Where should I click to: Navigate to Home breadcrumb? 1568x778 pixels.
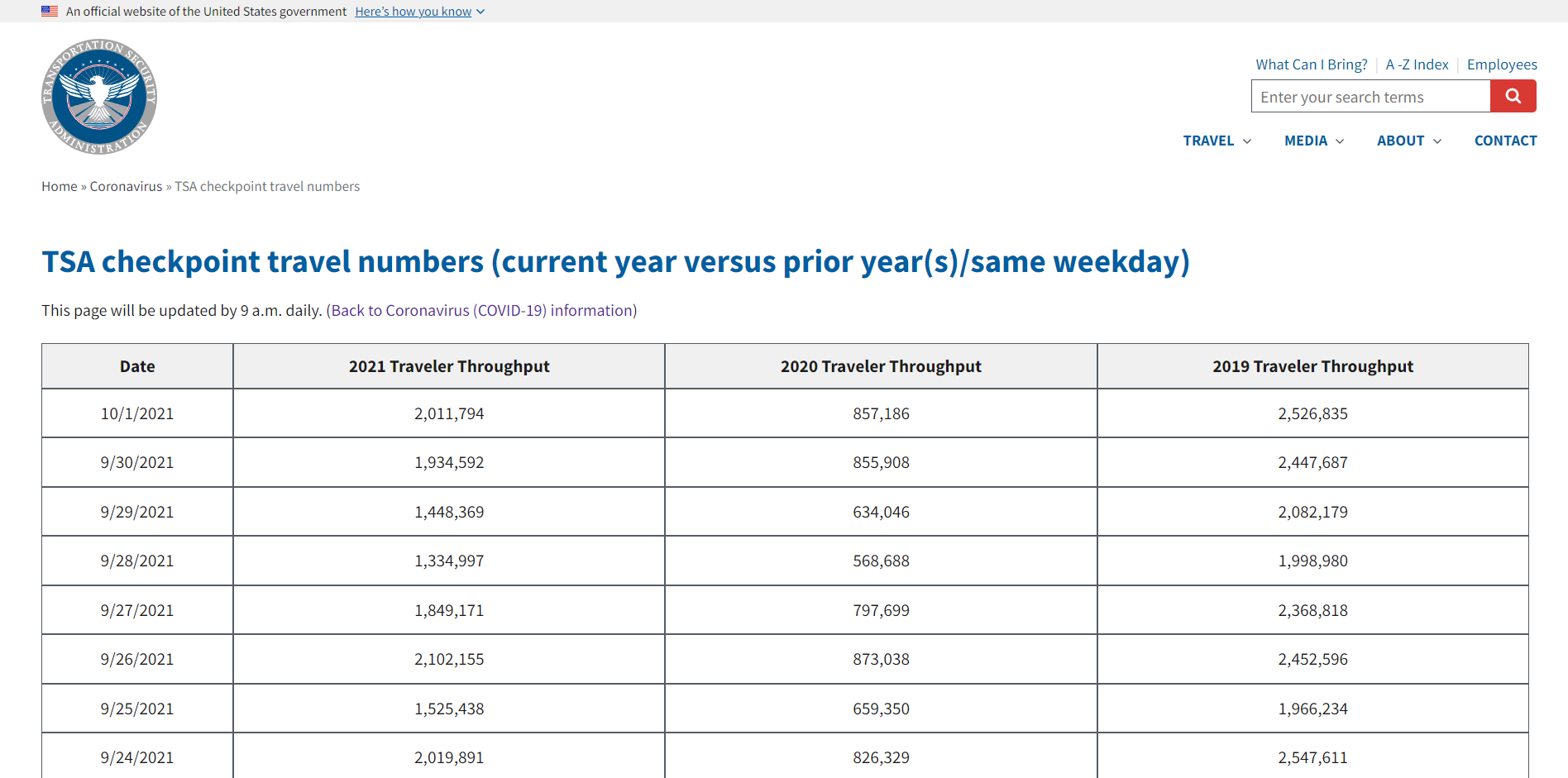pos(60,187)
